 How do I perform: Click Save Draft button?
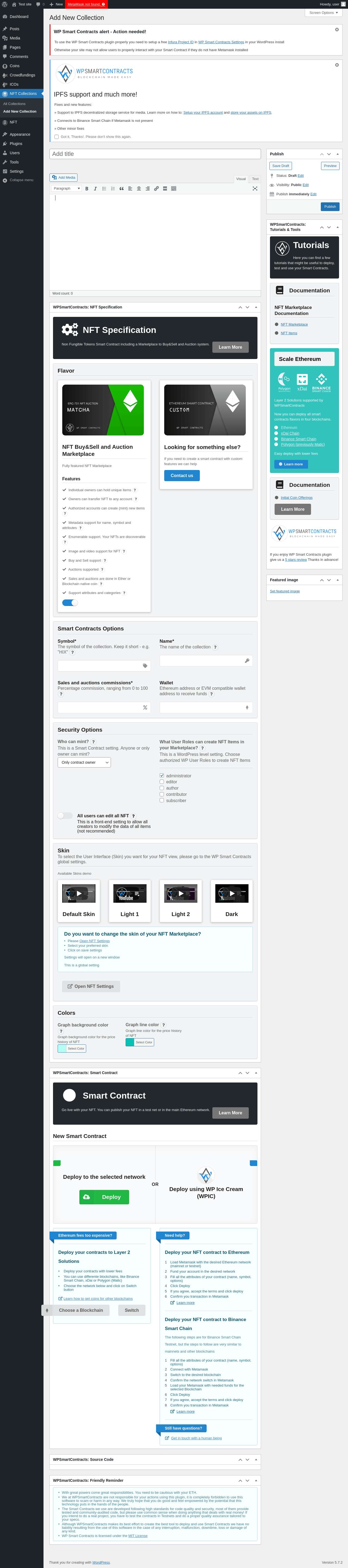click(281, 166)
